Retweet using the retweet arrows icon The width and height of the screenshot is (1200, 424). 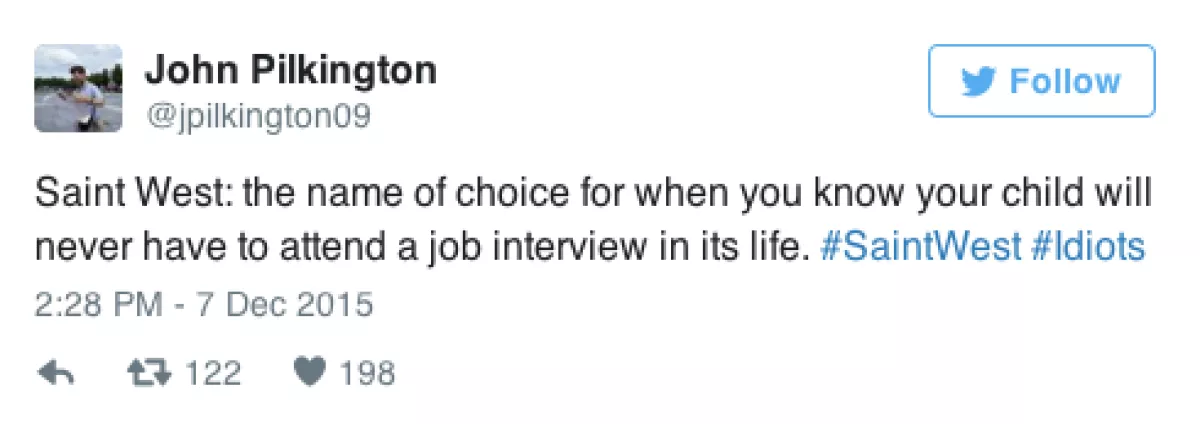(150, 374)
